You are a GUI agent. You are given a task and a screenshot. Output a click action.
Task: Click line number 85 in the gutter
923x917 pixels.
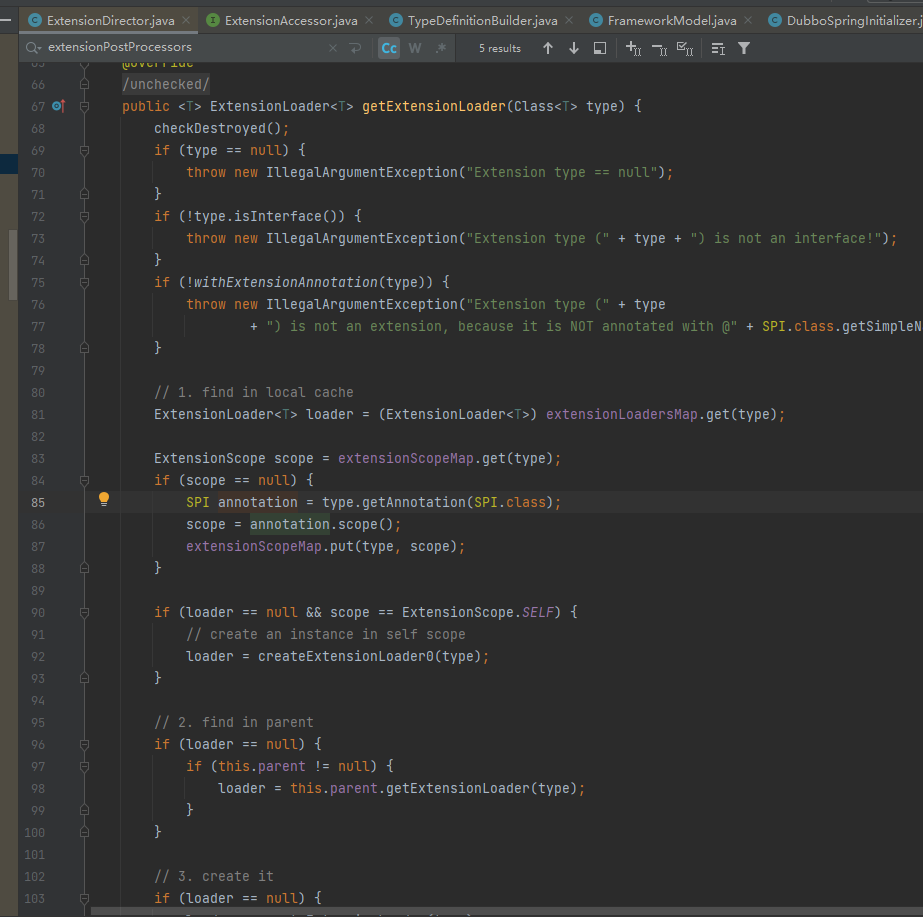38,503
